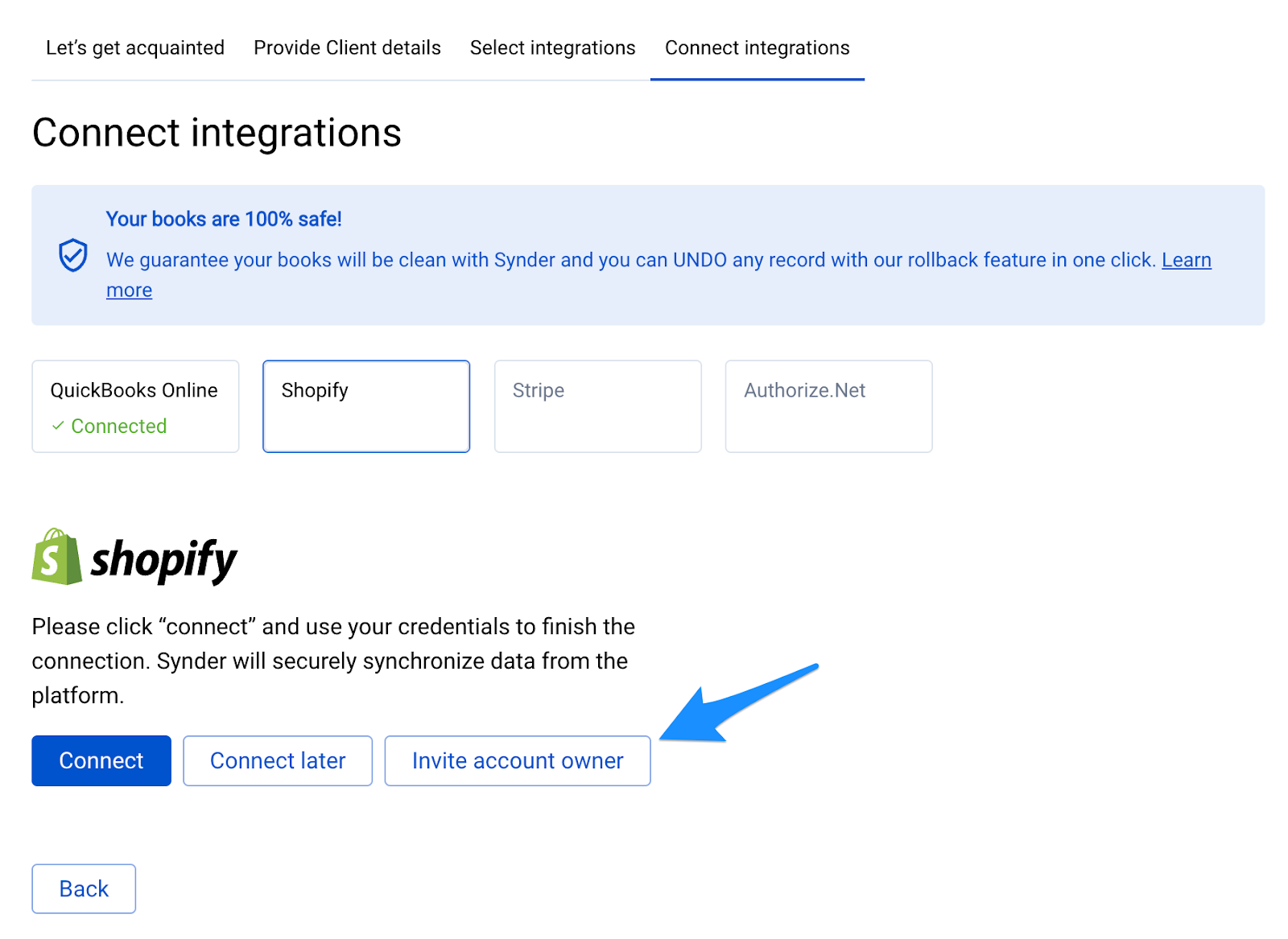Choose the Stripe integration card
Image resolution: width=1288 pixels, height=939 pixels.
(597, 406)
